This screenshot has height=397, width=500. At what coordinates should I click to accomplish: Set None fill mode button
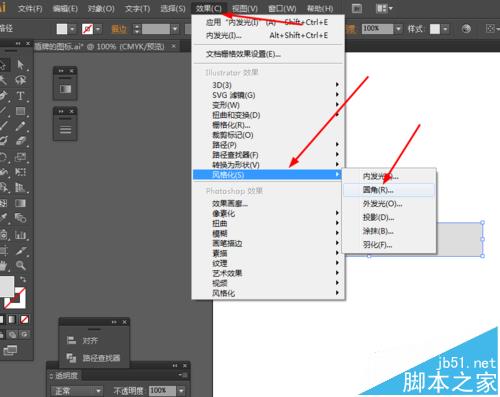point(24,320)
